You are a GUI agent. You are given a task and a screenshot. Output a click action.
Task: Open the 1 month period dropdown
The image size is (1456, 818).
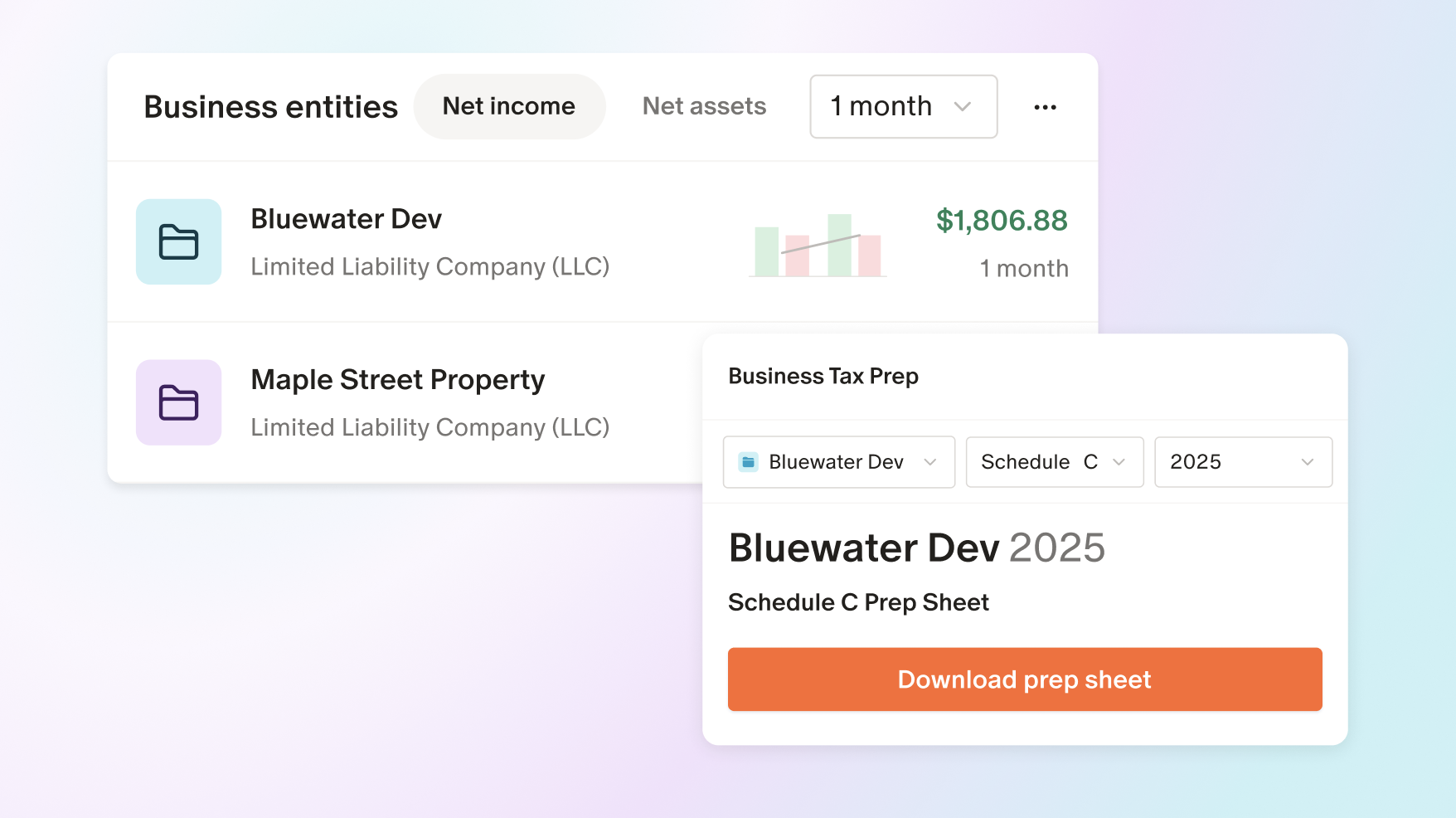pyautogui.click(x=902, y=106)
